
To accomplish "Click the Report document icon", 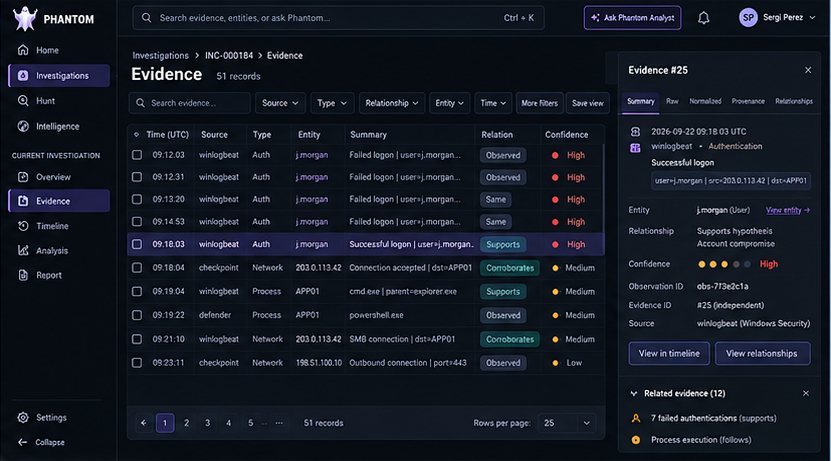I will point(23,275).
